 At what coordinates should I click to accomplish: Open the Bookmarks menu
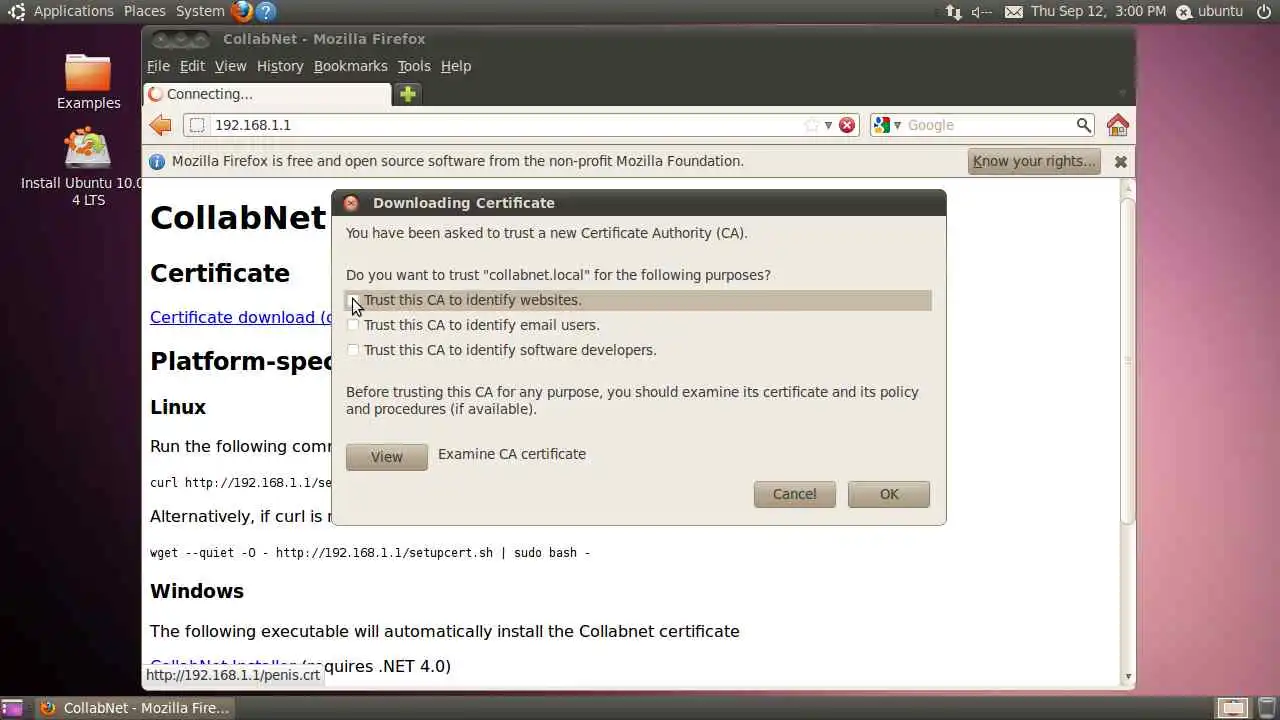tap(350, 66)
